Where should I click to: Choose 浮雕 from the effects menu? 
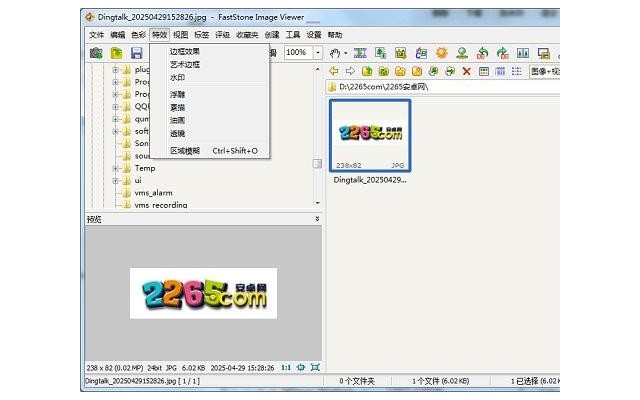[210, 94]
